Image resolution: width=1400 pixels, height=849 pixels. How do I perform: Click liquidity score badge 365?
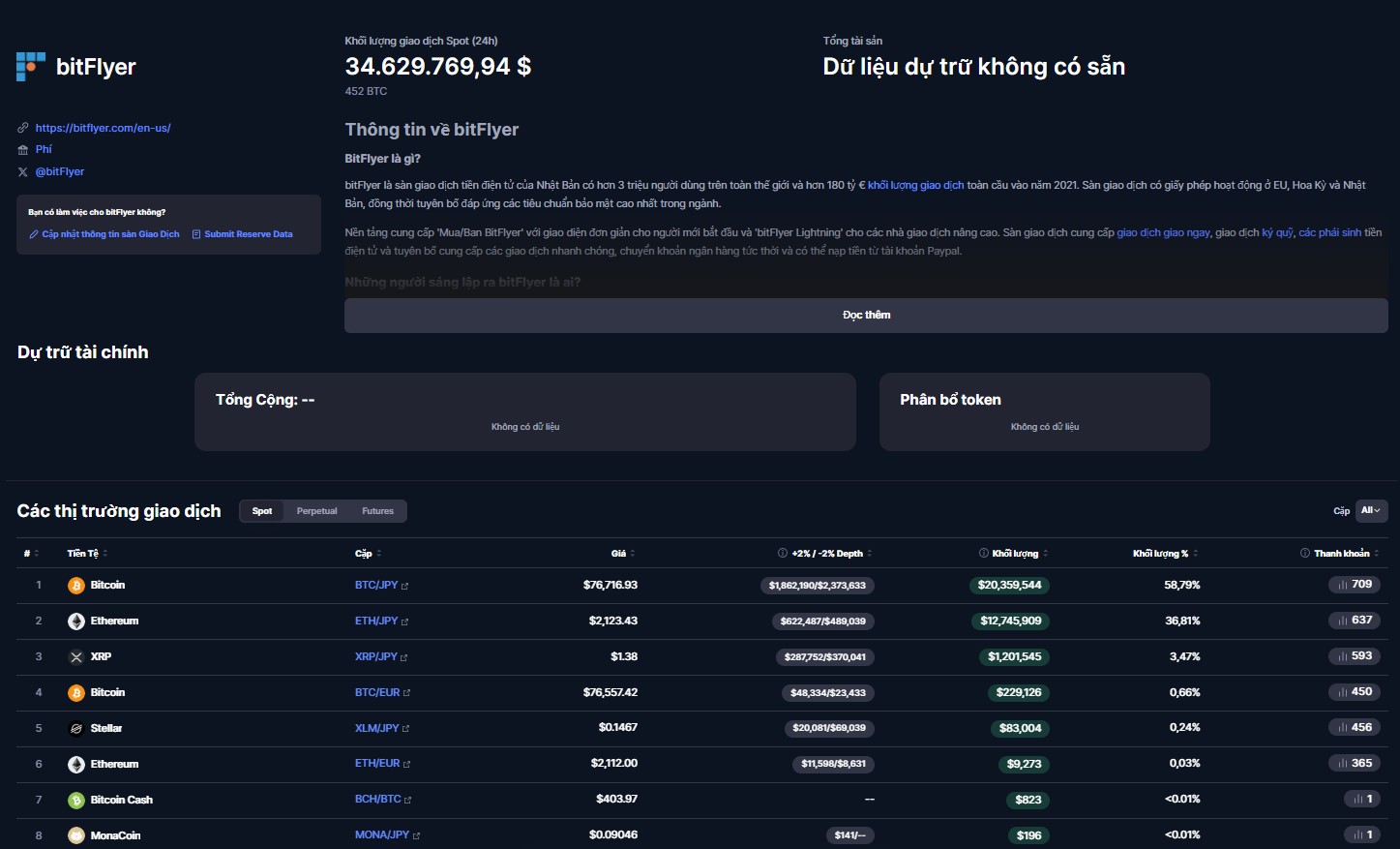[x=1355, y=764]
